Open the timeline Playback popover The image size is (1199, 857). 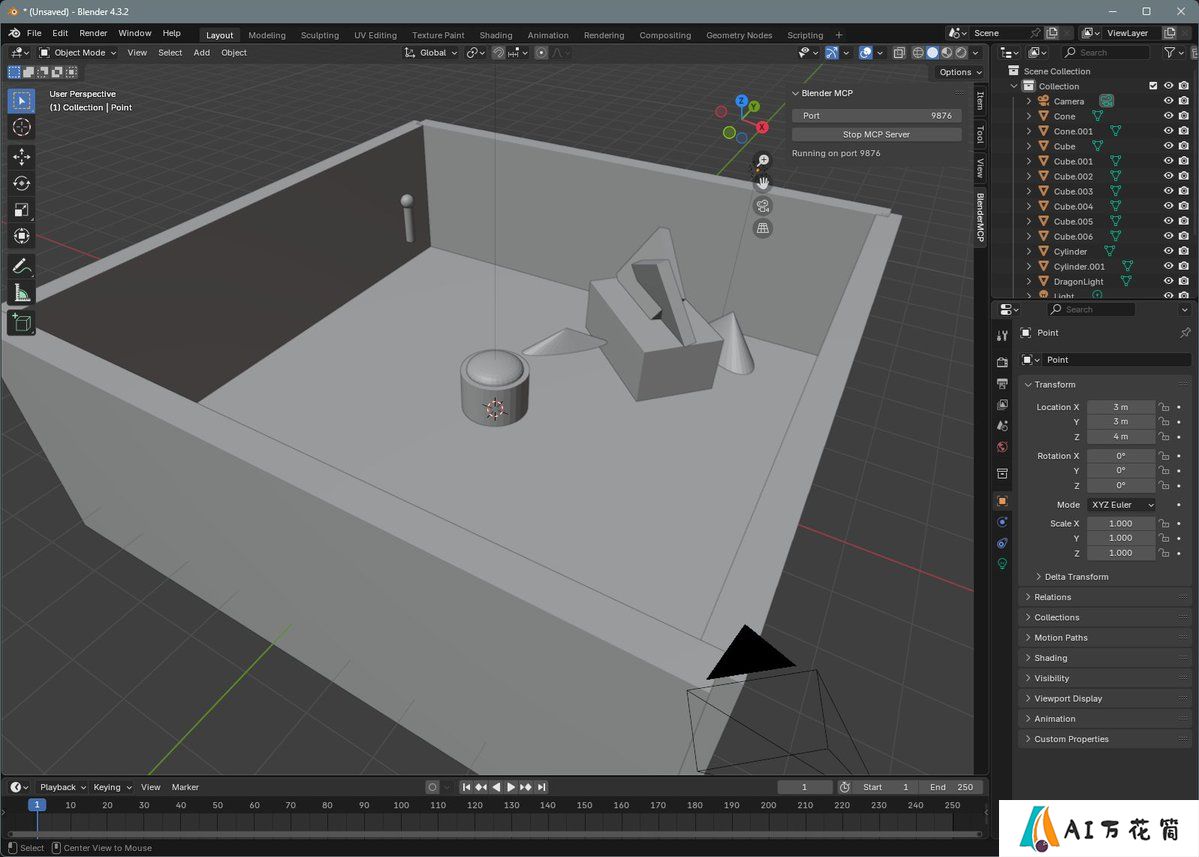[63, 787]
